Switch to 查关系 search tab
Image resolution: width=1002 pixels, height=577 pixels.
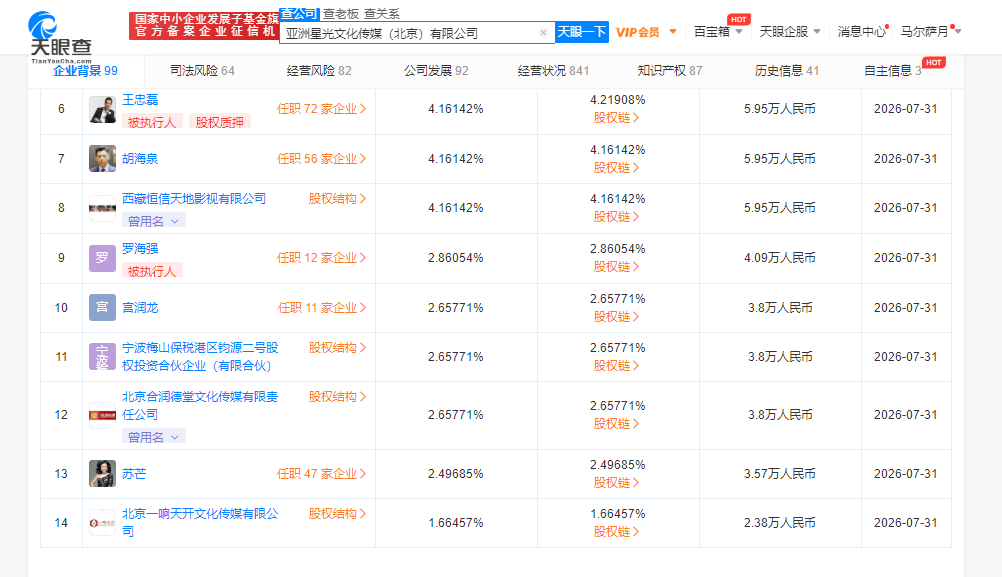coord(382,14)
